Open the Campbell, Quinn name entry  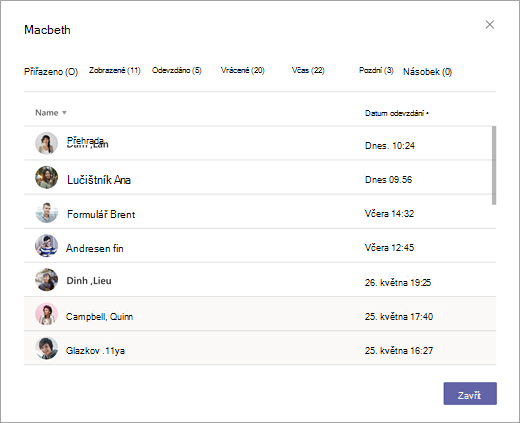(x=99, y=316)
